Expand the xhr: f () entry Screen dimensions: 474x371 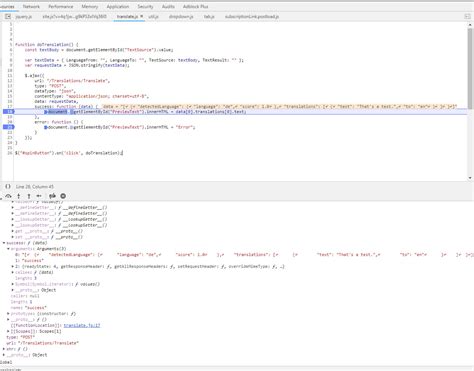pos(4,349)
